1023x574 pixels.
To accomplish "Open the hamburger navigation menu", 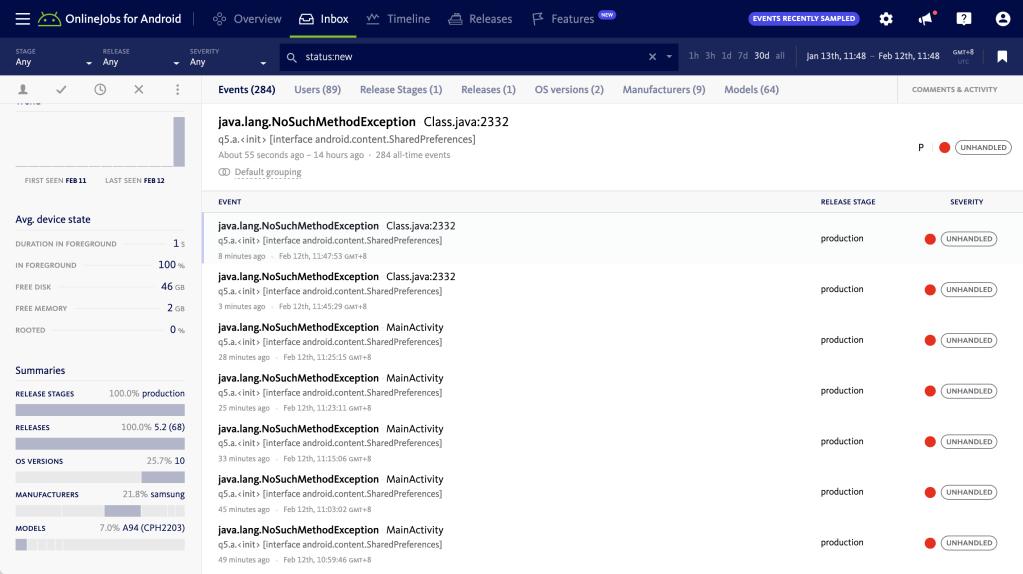I will pos(22,19).
